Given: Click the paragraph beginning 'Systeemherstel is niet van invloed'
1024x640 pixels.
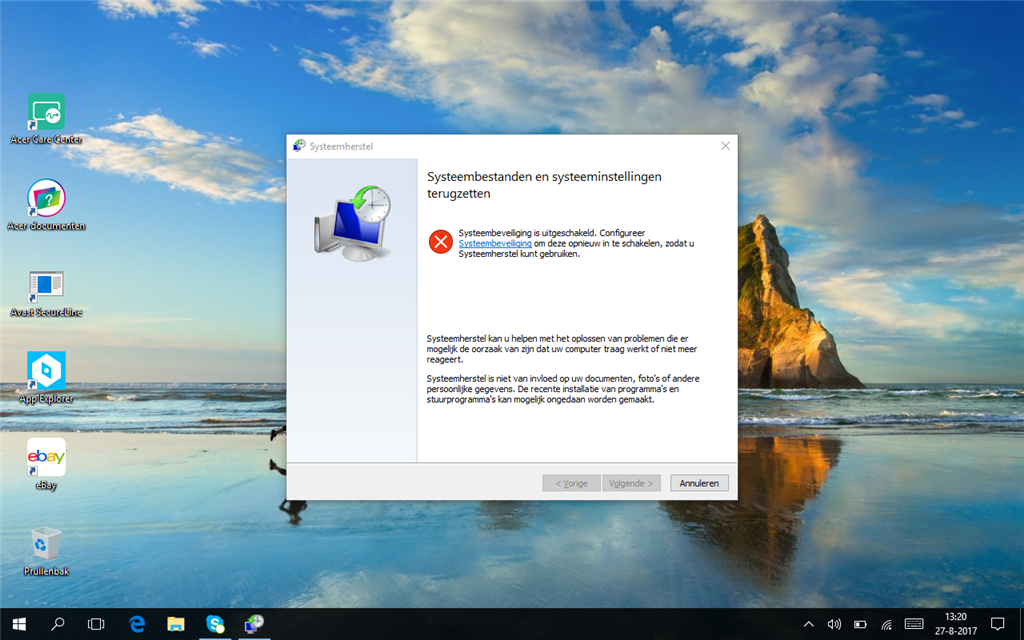Looking at the screenshot, I should (563, 389).
